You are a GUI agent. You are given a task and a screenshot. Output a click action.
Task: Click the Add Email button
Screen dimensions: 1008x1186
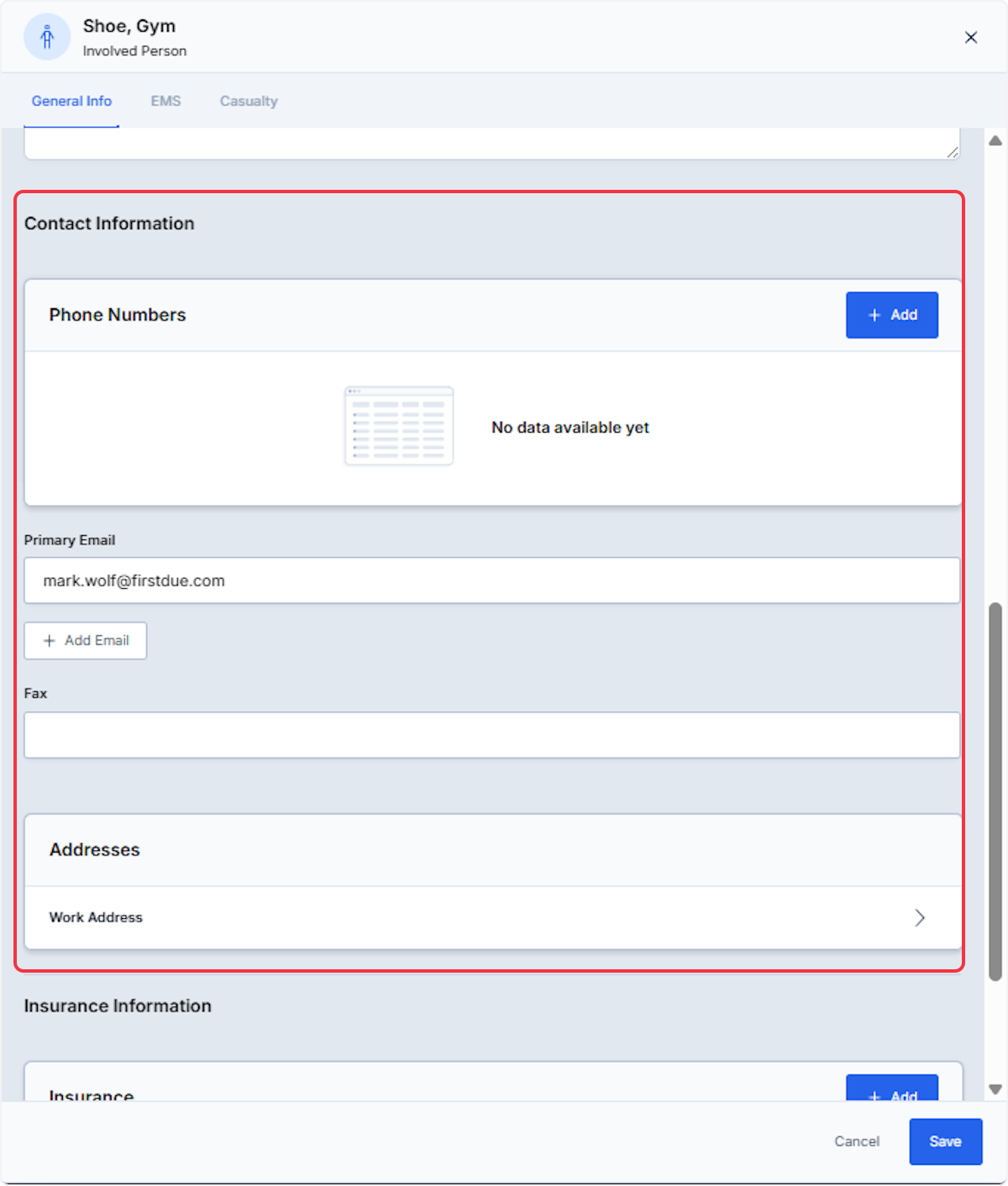point(86,641)
